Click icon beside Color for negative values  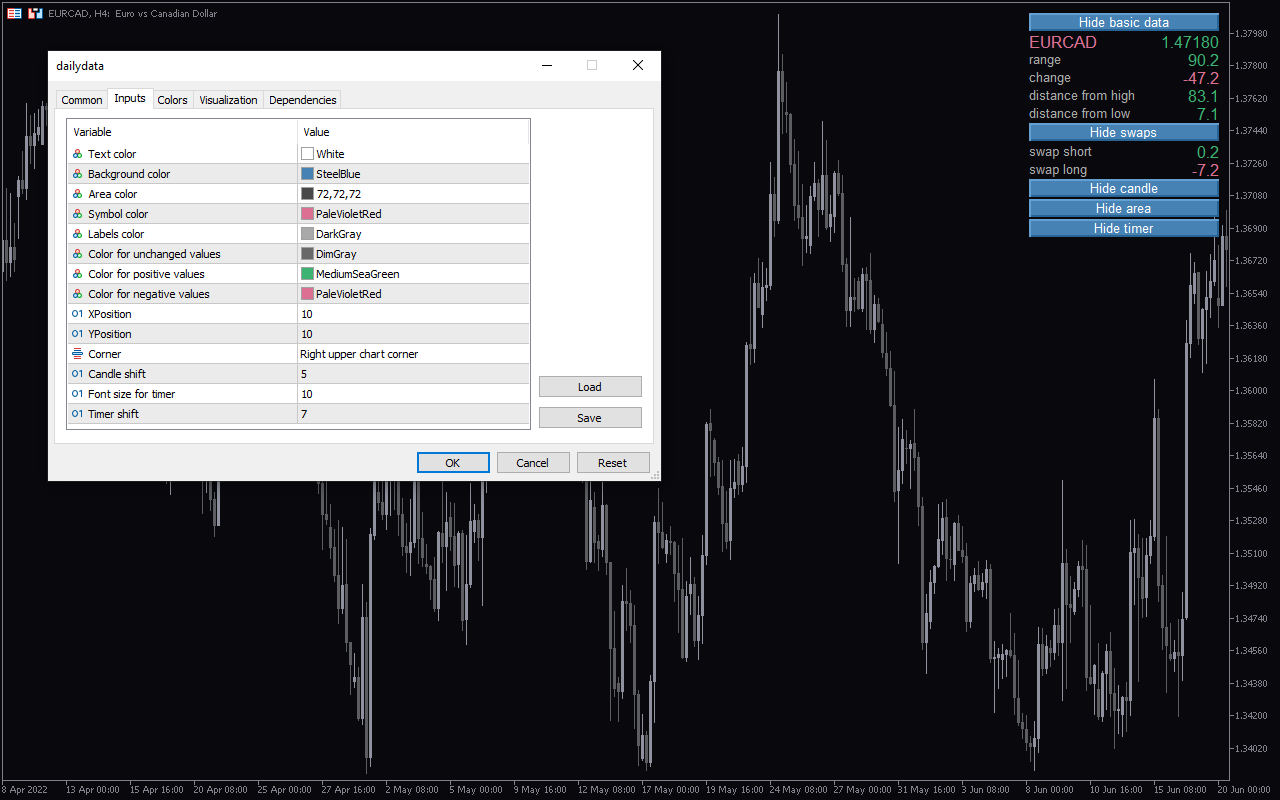point(78,294)
